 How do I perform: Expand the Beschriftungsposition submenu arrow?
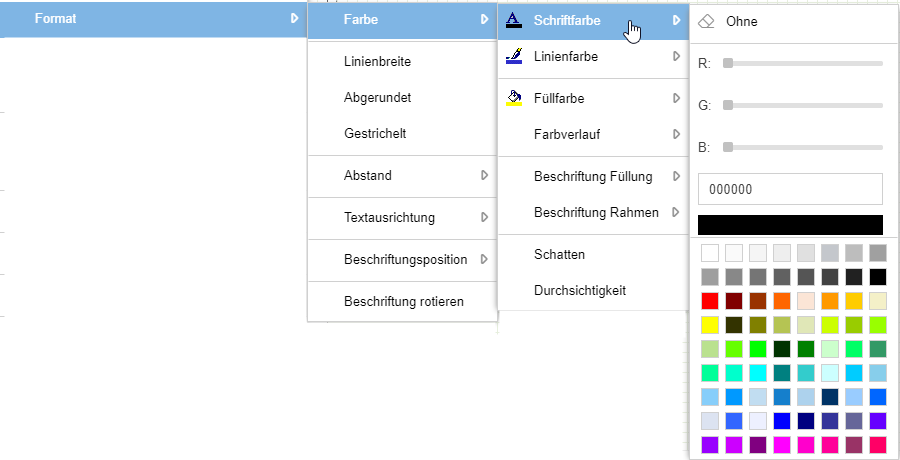(484, 259)
